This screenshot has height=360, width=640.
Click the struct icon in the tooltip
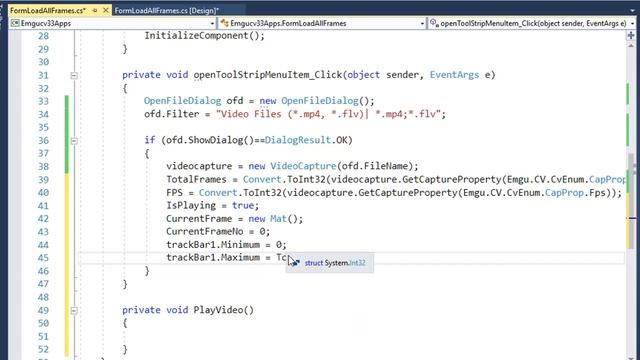coord(296,263)
